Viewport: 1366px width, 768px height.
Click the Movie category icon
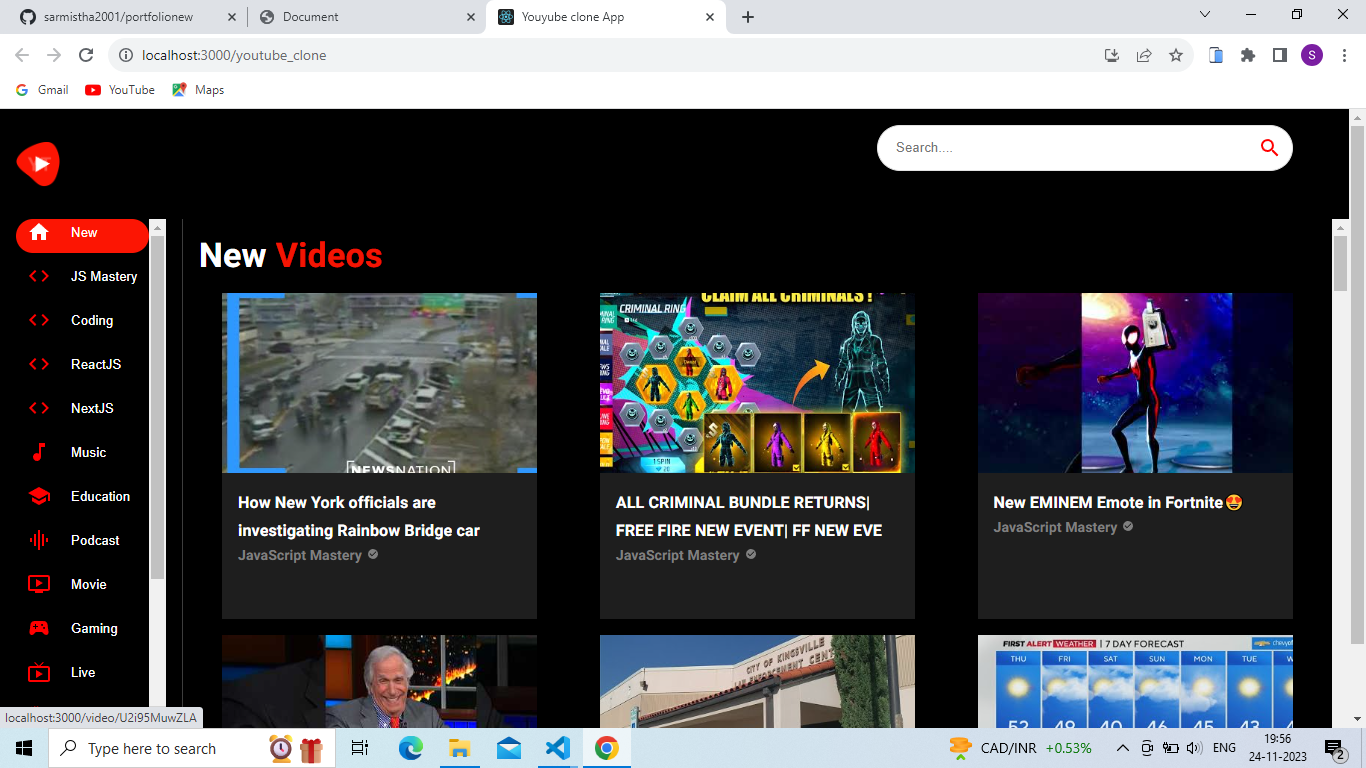[x=39, y=584]
